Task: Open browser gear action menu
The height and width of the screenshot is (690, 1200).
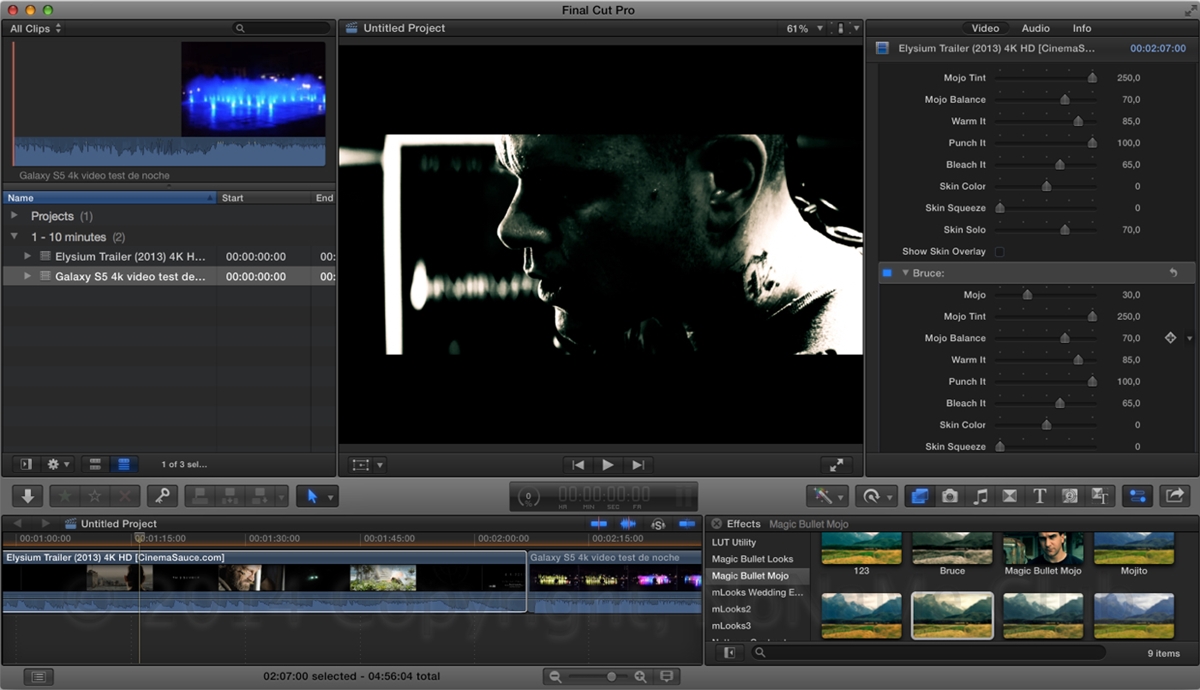Action: pyautogui.click(x=59, y=464)
